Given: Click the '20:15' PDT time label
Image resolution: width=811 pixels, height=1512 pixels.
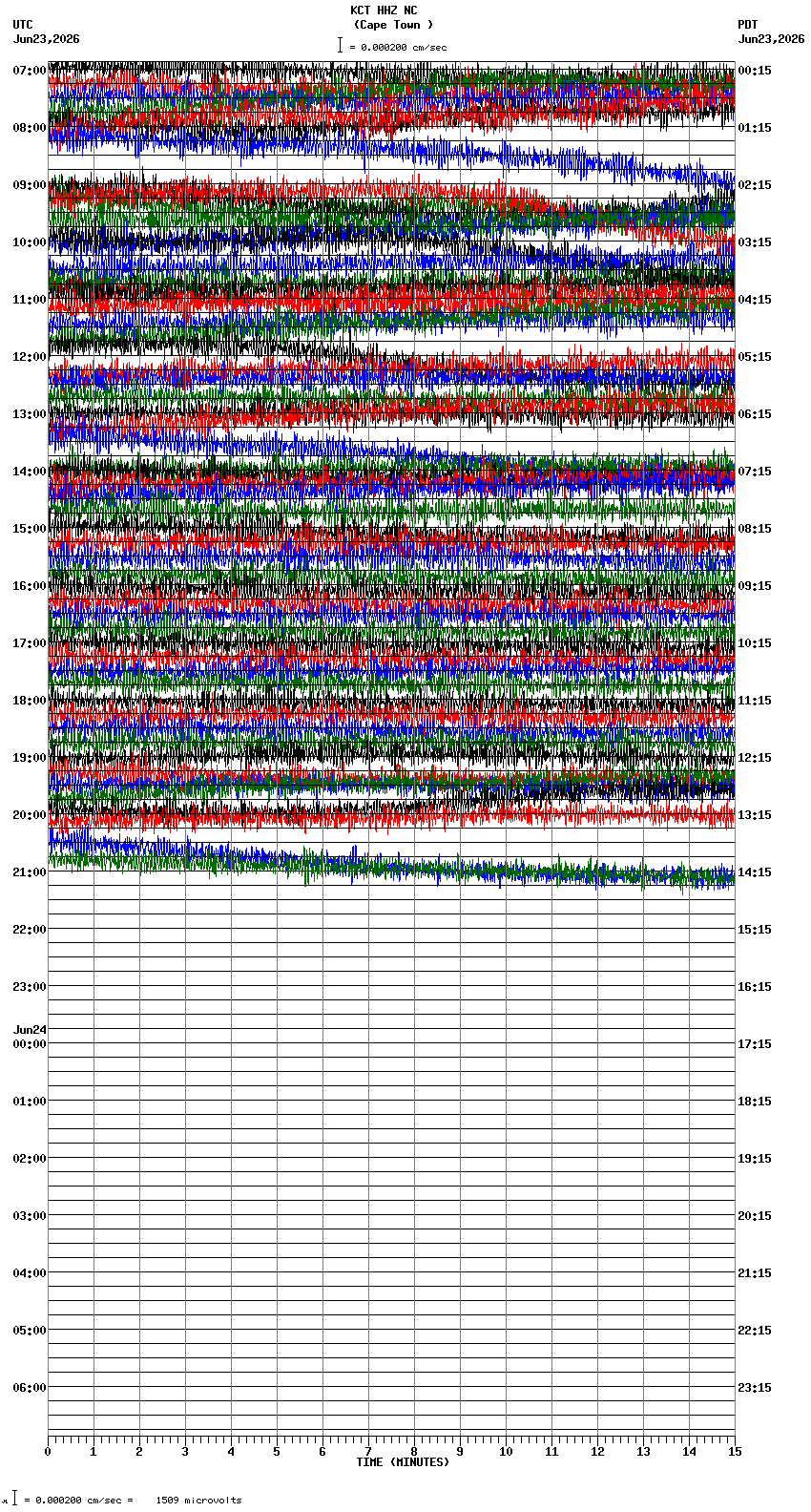Looking at the screenshot, I should (755, 1216).
